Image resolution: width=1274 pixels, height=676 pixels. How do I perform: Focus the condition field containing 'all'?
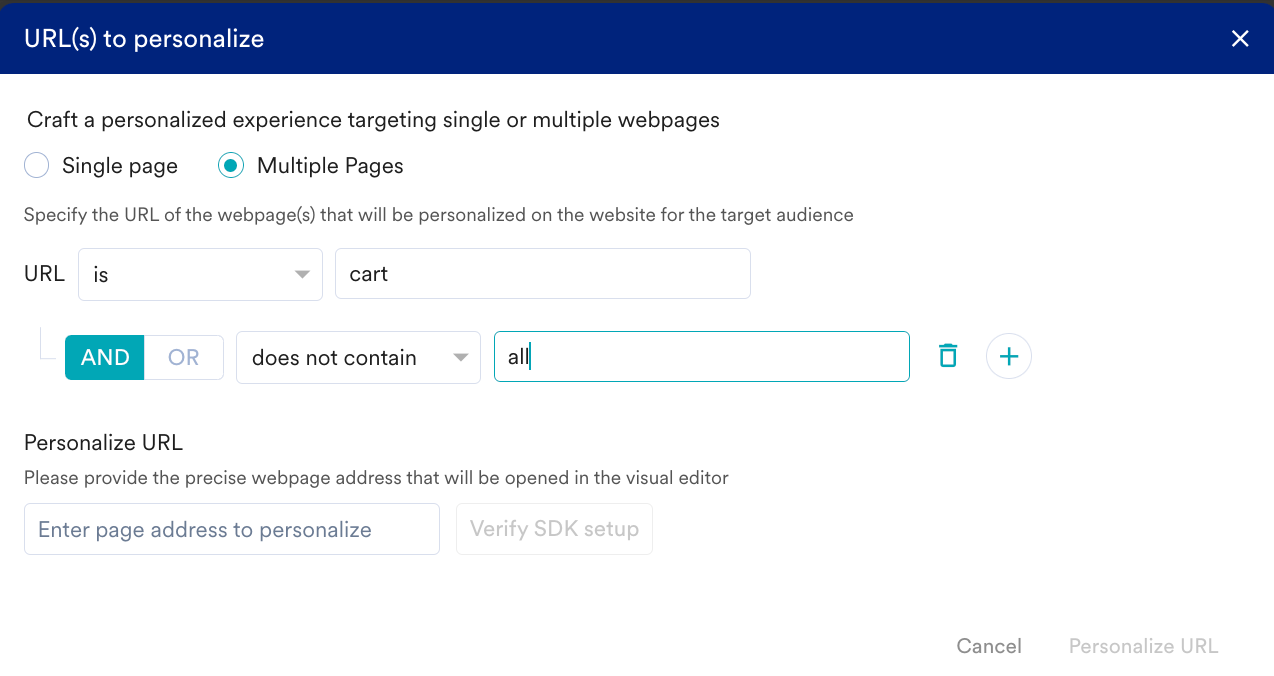[x=702, y=357]
